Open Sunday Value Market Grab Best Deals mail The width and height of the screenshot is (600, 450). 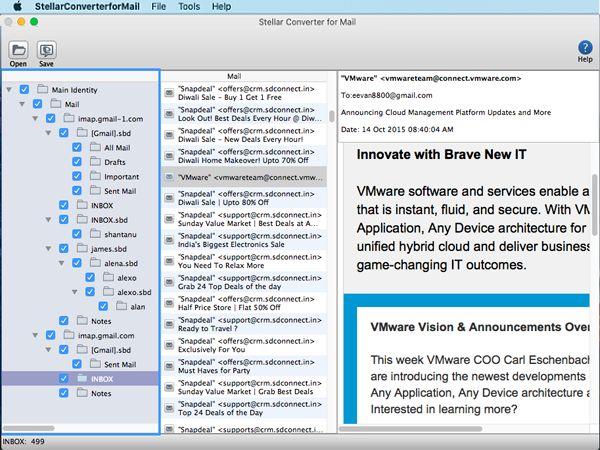pyautogui.click(x=244, y=387)
